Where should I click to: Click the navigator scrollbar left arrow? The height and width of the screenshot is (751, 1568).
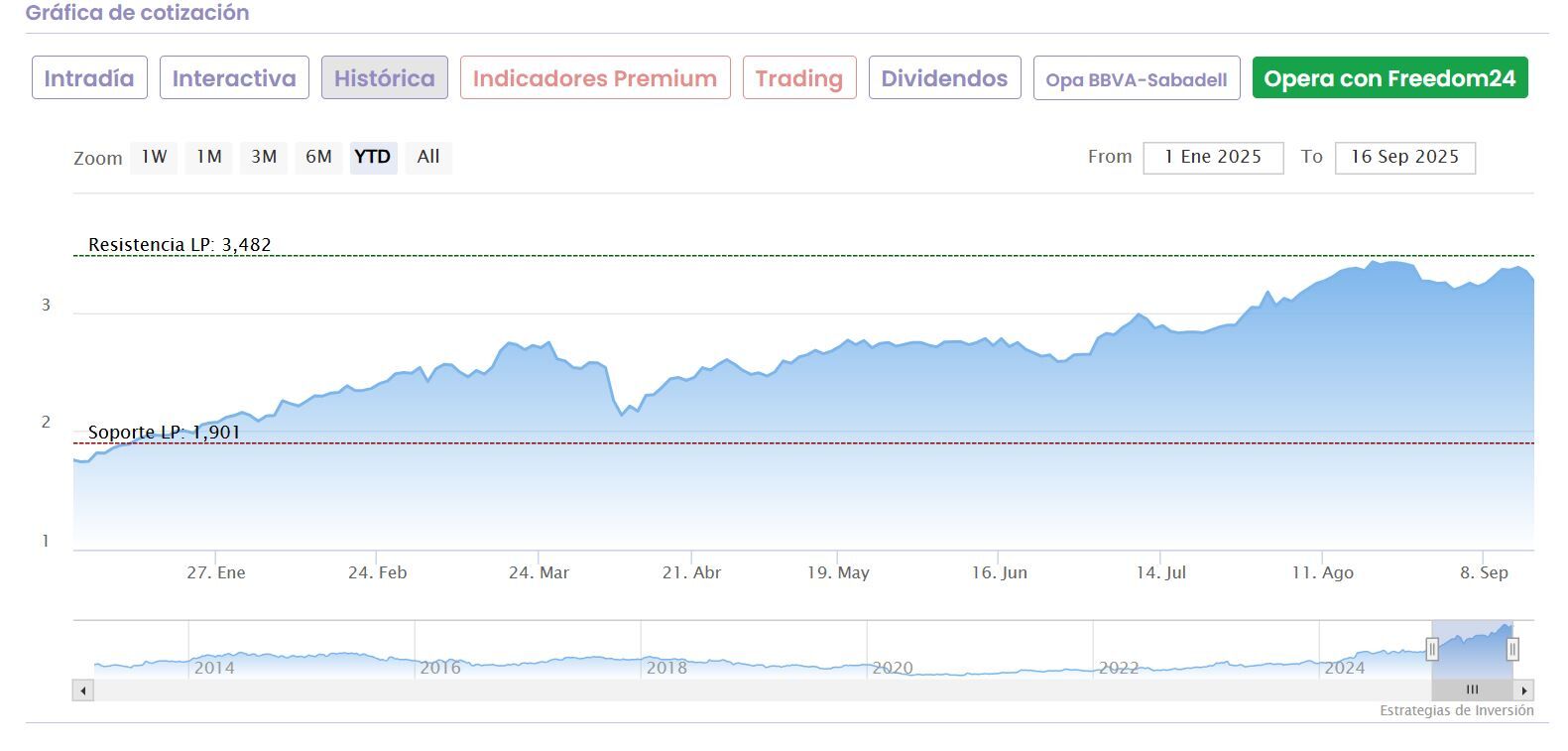click(x=83, y=690)
